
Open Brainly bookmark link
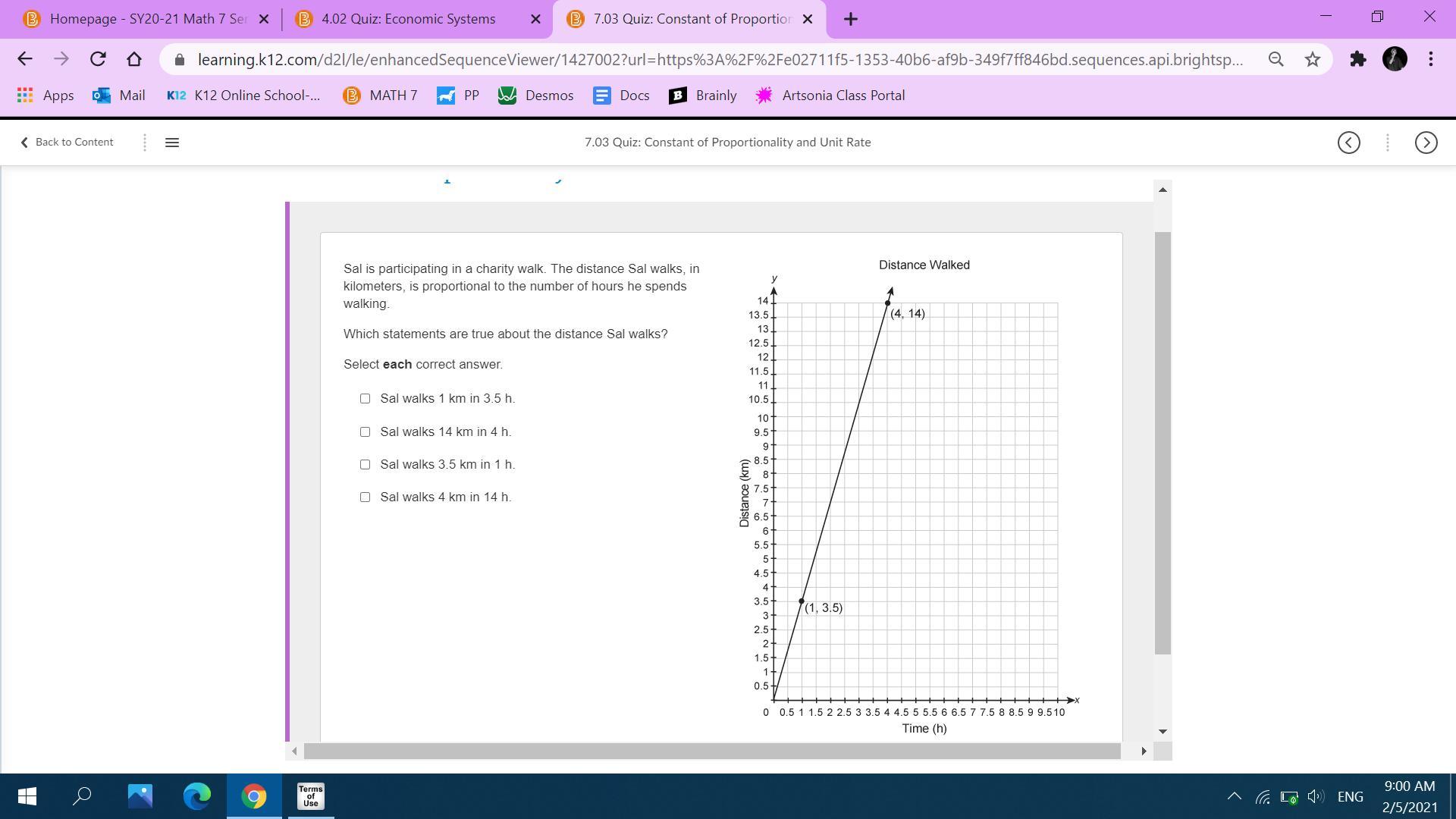pyautogui.click(x=703, y=96)
